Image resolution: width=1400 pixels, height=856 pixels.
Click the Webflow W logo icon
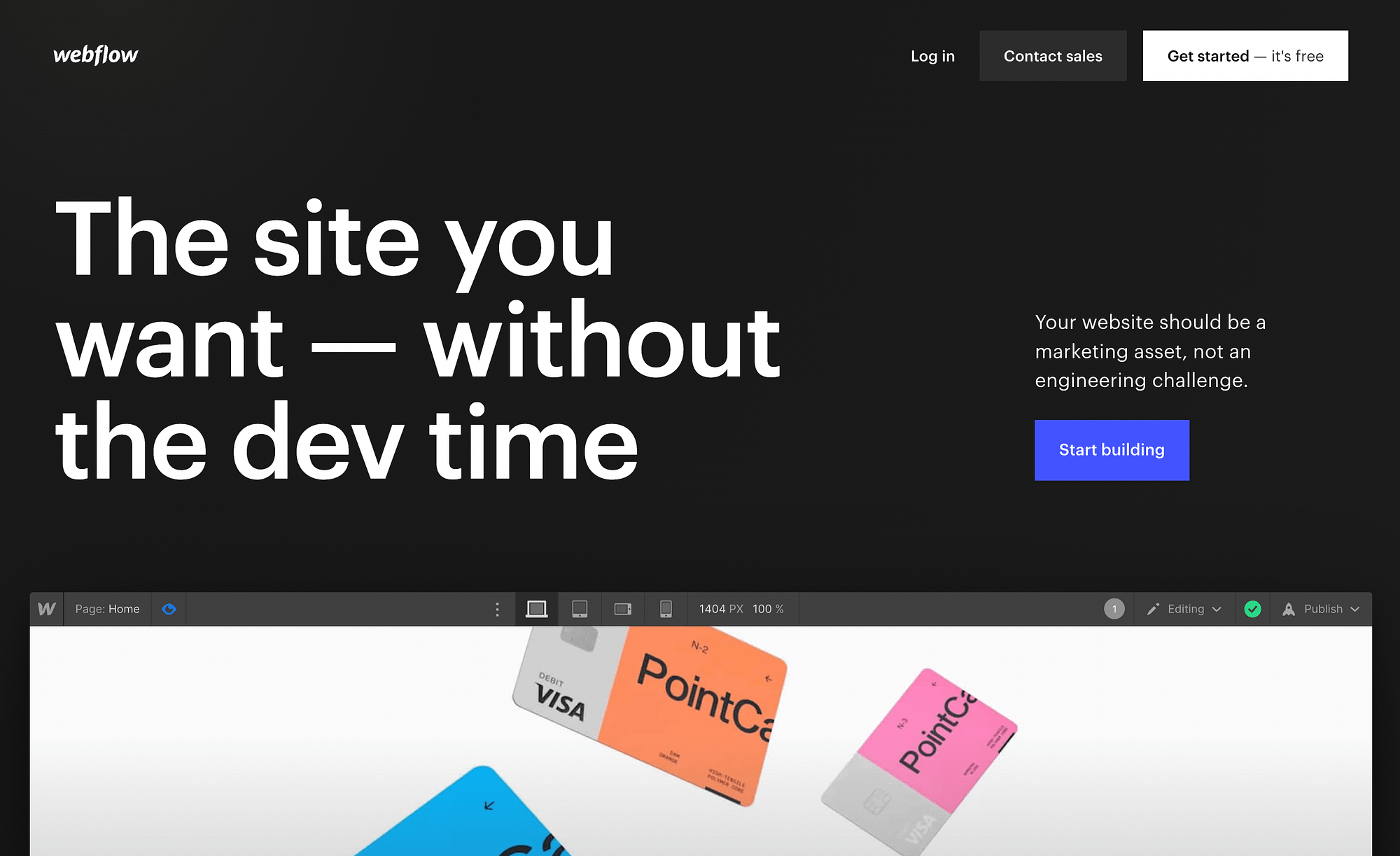46,608
